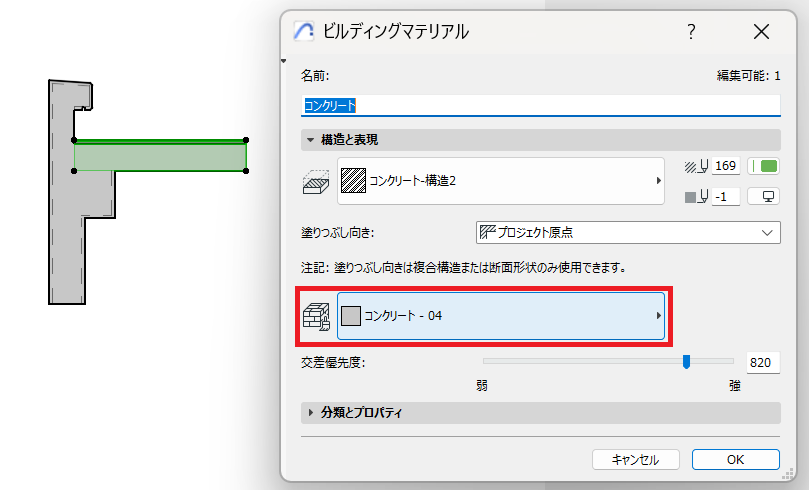This screenshot has height=490, width=809.
Task: Open the プロジェクト原点 orientation dropdown
Action: tap(628, 232)
